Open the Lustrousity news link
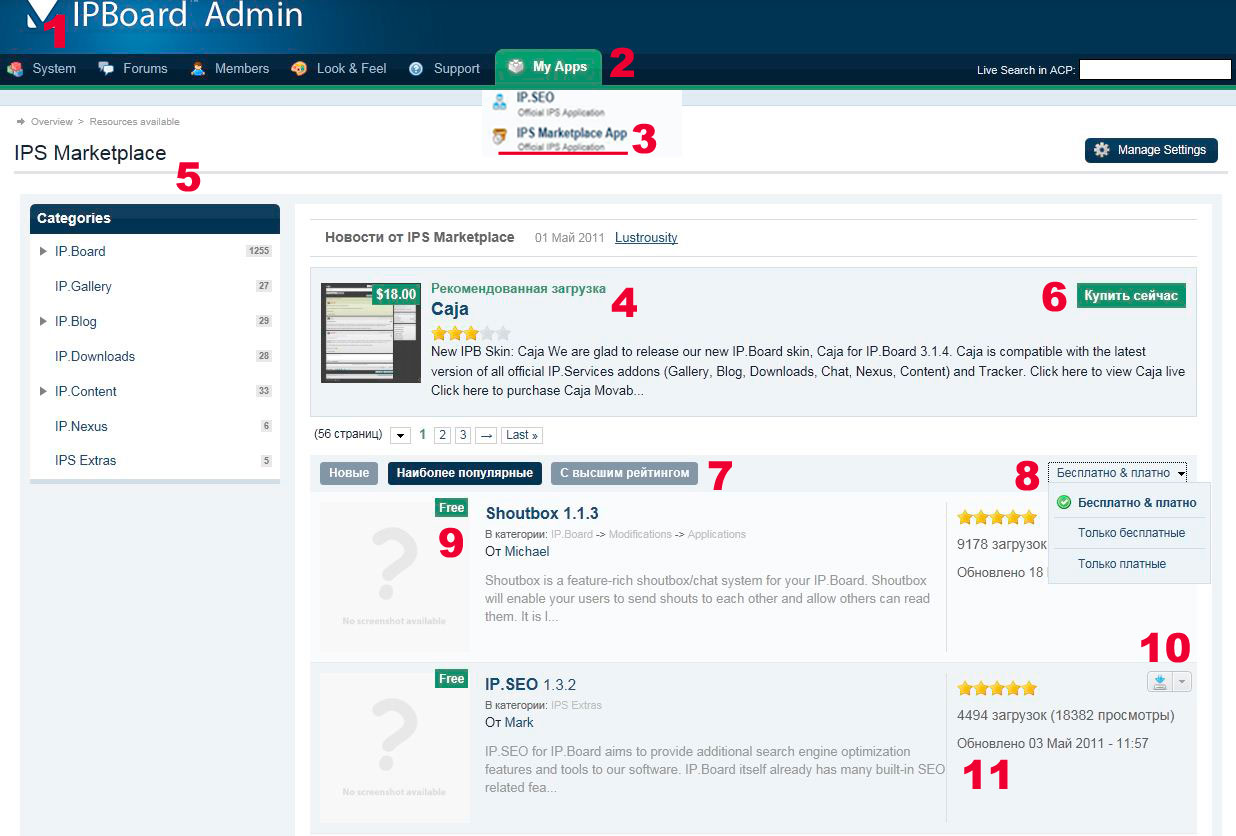 [646, 238]
